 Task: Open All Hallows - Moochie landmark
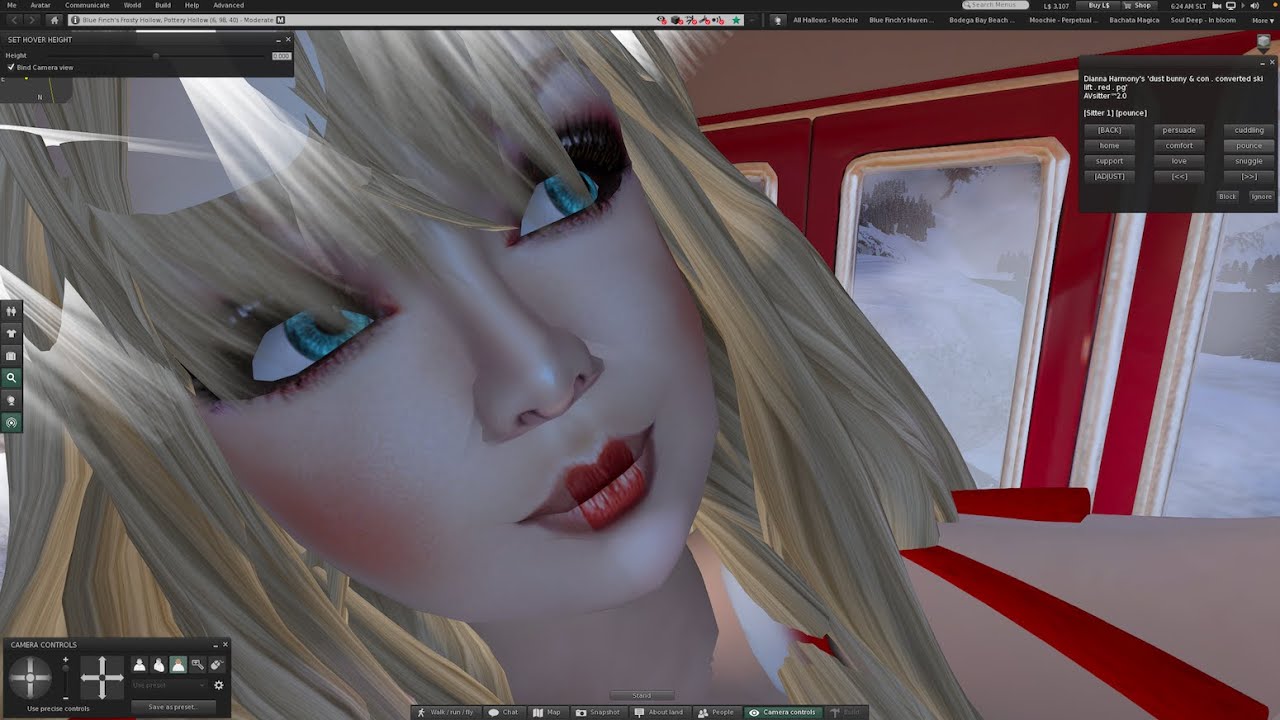click(x=825, y=20)
